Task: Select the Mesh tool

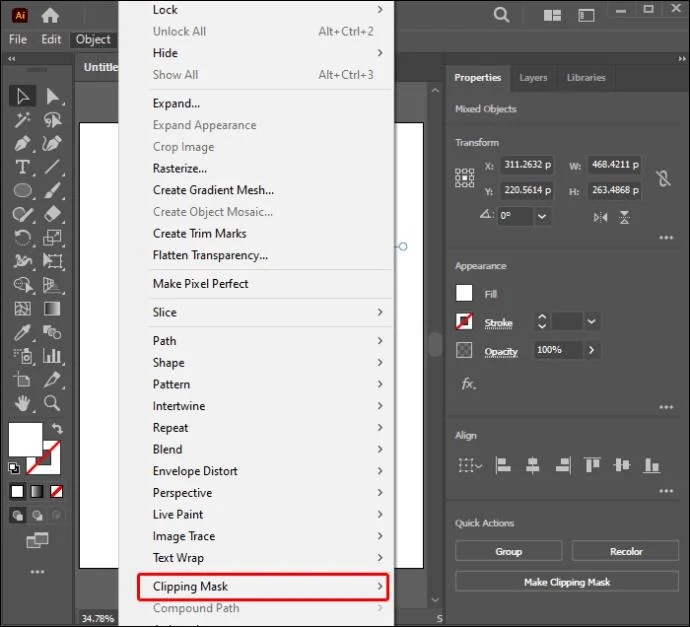Action: tap(22, 309)
